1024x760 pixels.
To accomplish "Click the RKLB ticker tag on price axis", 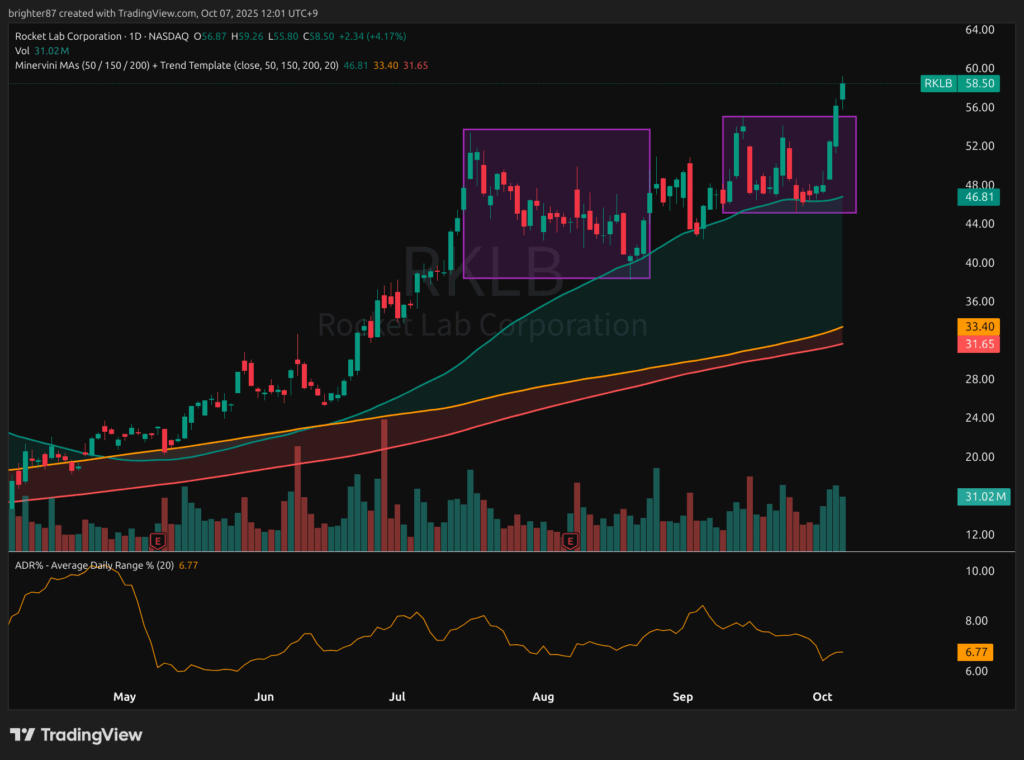I will [937, 85].
